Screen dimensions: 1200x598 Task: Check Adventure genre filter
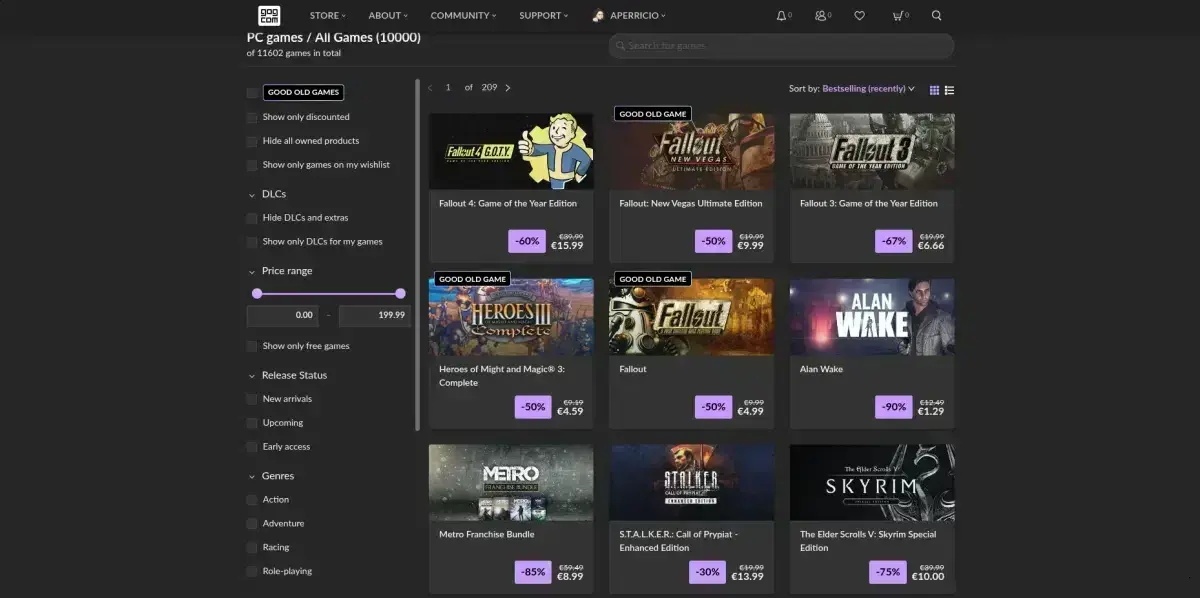click(x=252, y=524)
